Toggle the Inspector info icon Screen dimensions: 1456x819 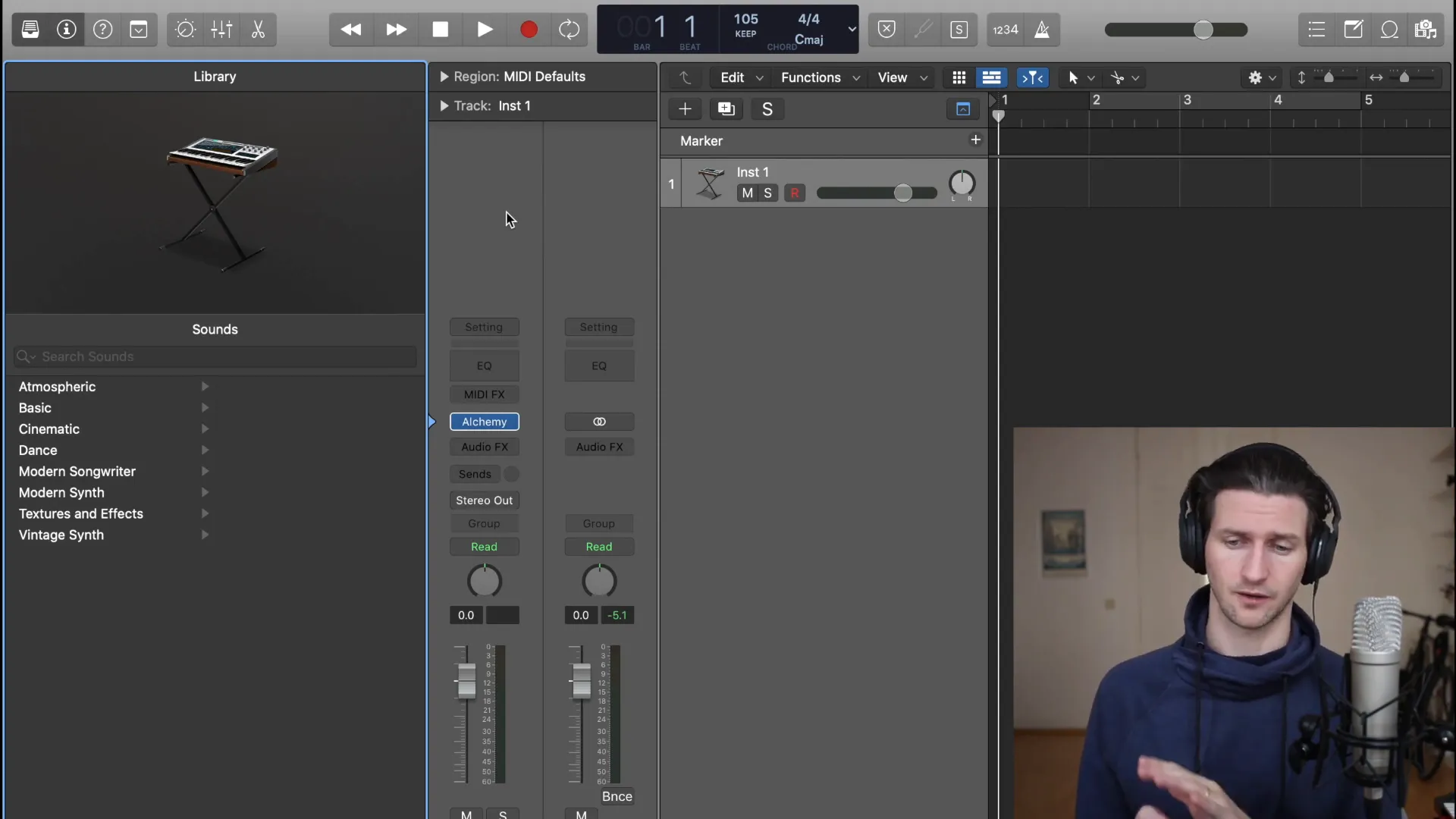pos(67,30)
